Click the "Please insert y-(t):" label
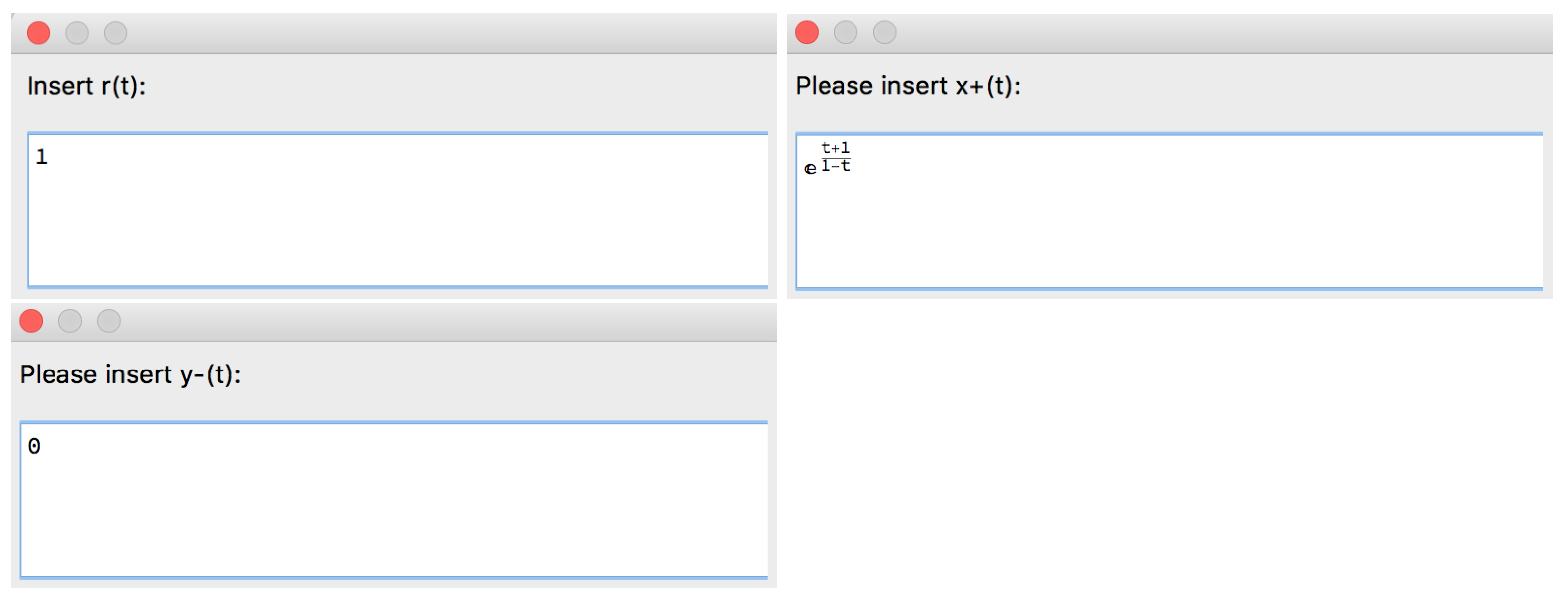 (130, 375)
